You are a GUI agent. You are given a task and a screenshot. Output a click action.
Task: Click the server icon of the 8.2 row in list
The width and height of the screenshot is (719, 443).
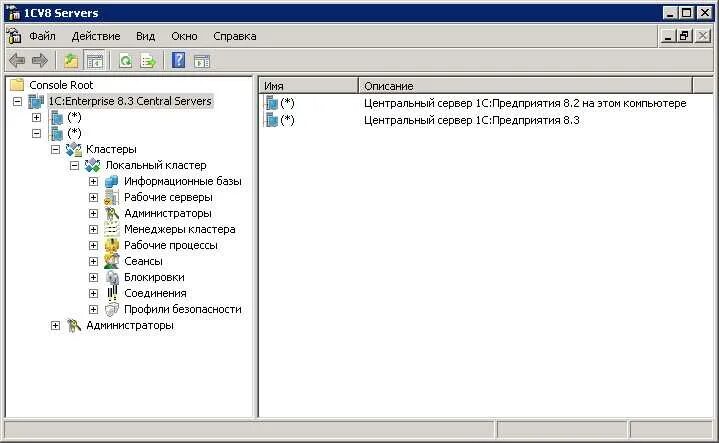tap(271, 103)
